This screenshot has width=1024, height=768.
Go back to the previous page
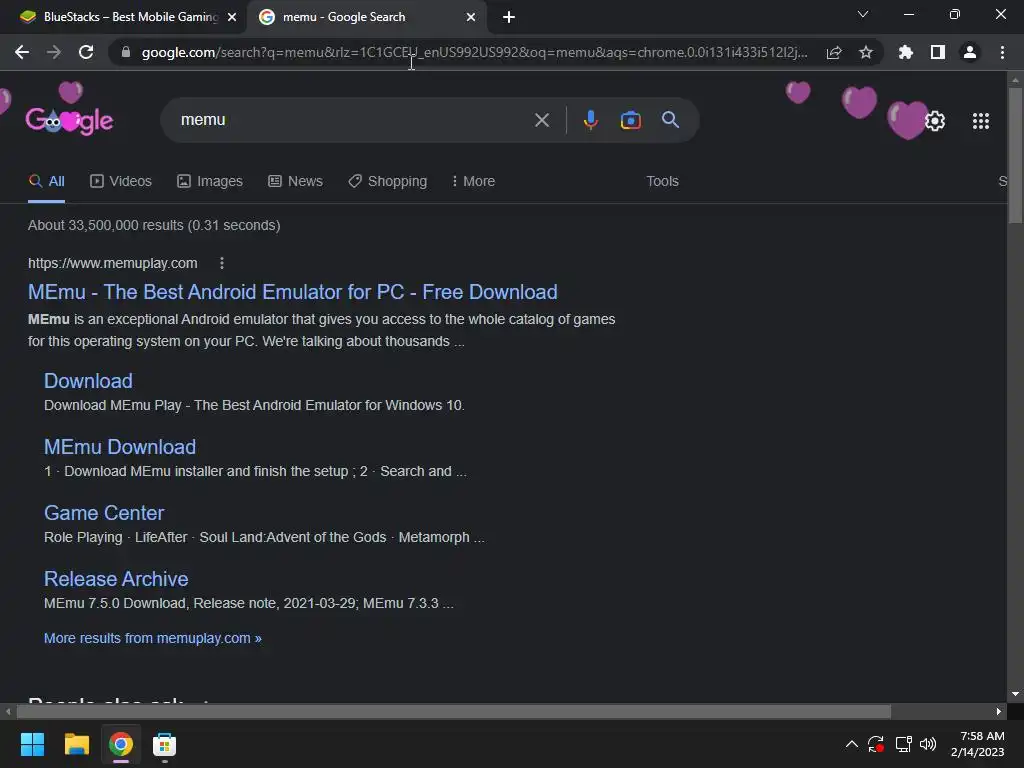[22, 52]
